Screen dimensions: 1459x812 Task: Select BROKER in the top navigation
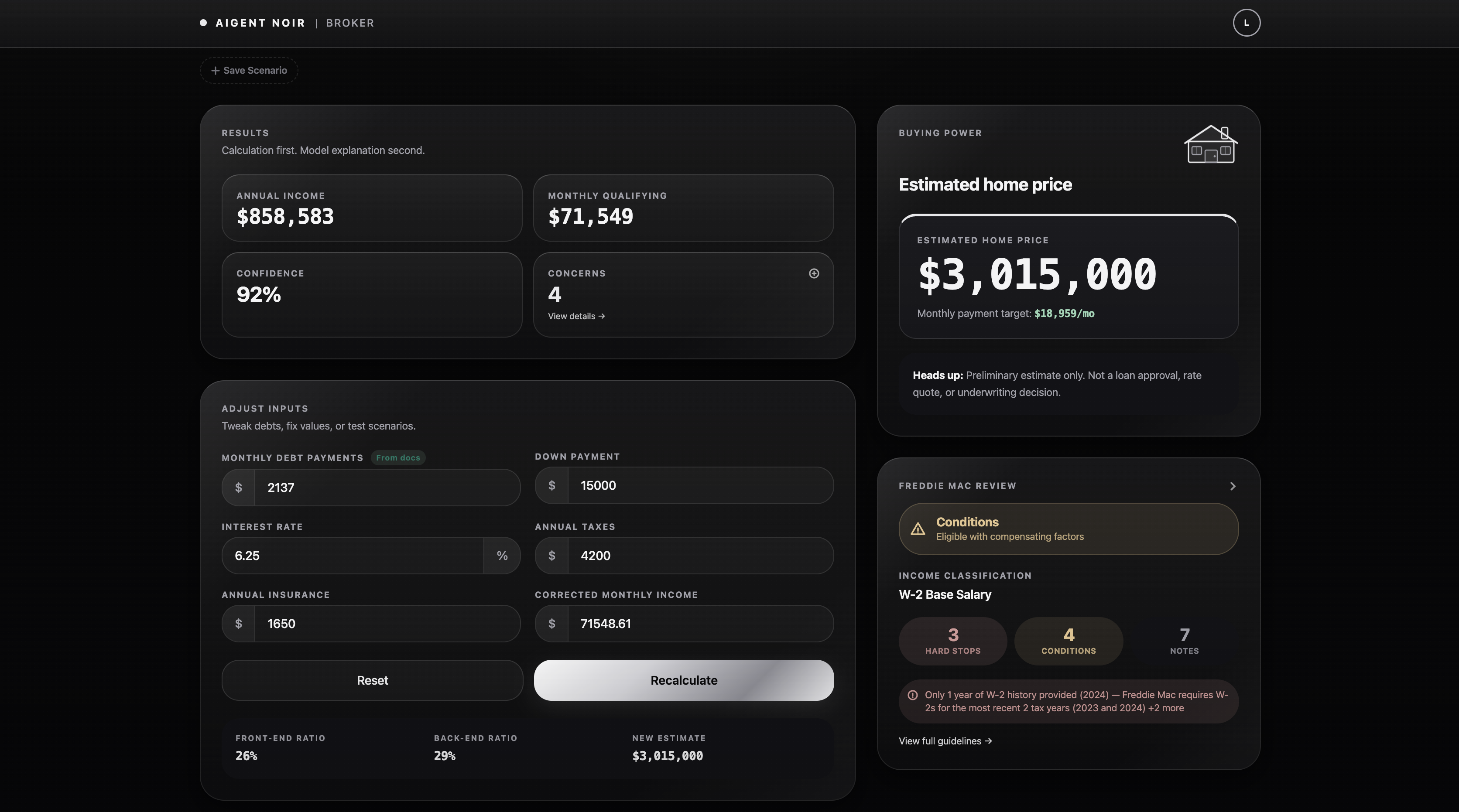(350, 23)
